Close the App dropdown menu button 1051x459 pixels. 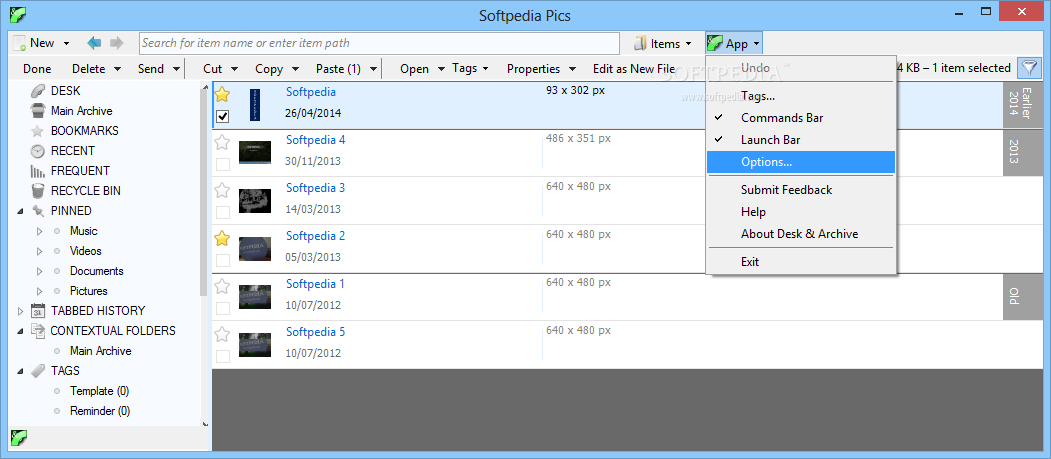pyautogui.click(x=734, y=44)
